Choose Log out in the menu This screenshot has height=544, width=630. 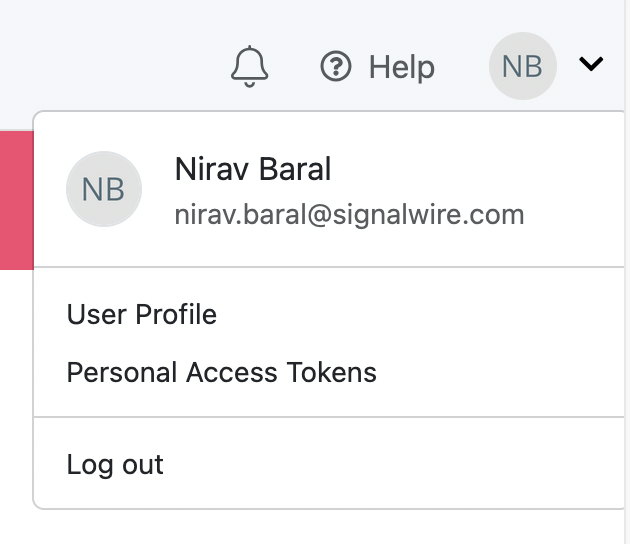click(115, 465)
